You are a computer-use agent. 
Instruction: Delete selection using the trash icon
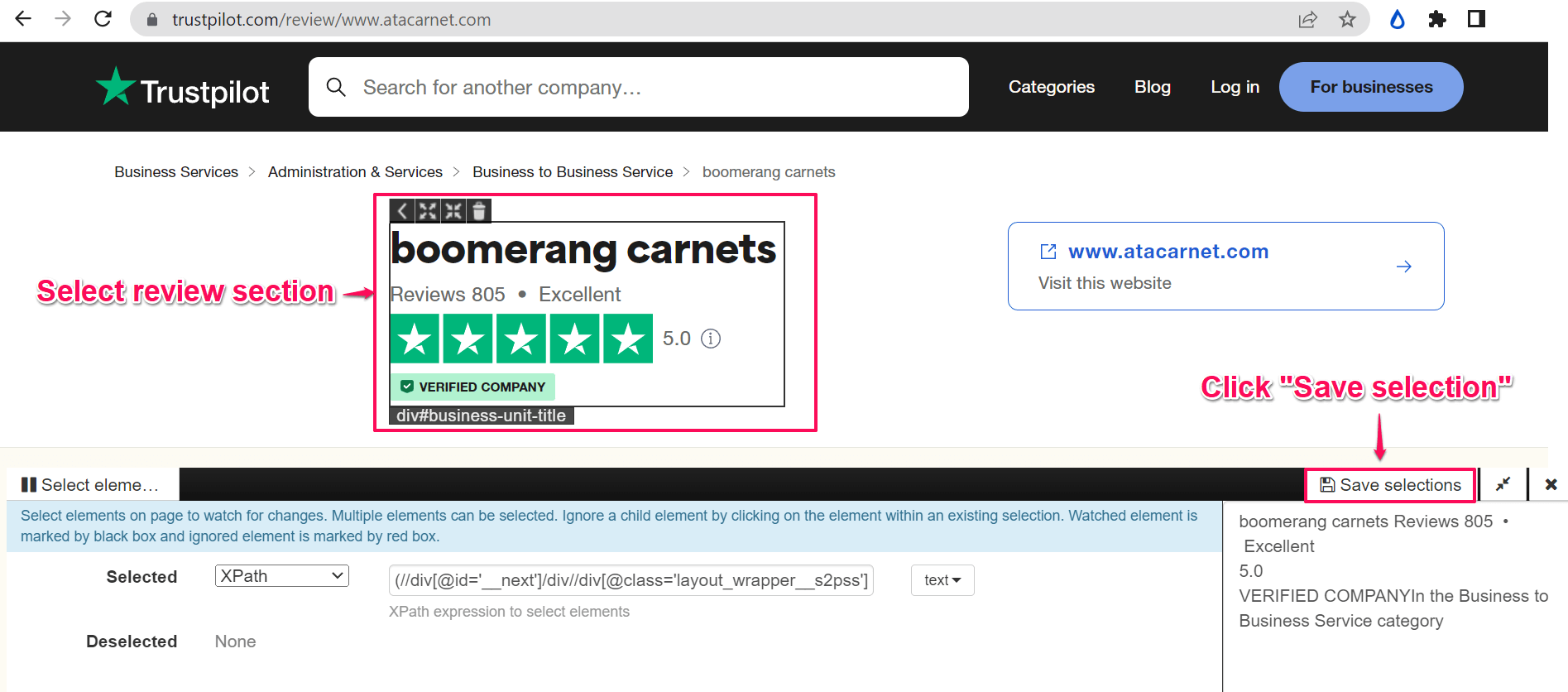pos(479,211)
